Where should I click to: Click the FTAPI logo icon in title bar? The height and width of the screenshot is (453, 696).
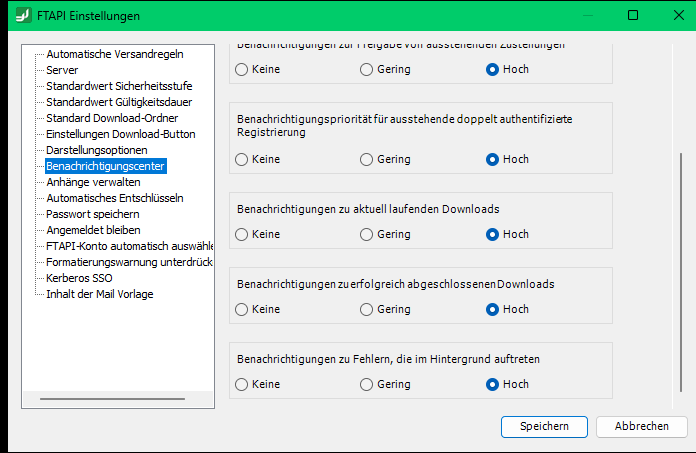pos(24,16)
